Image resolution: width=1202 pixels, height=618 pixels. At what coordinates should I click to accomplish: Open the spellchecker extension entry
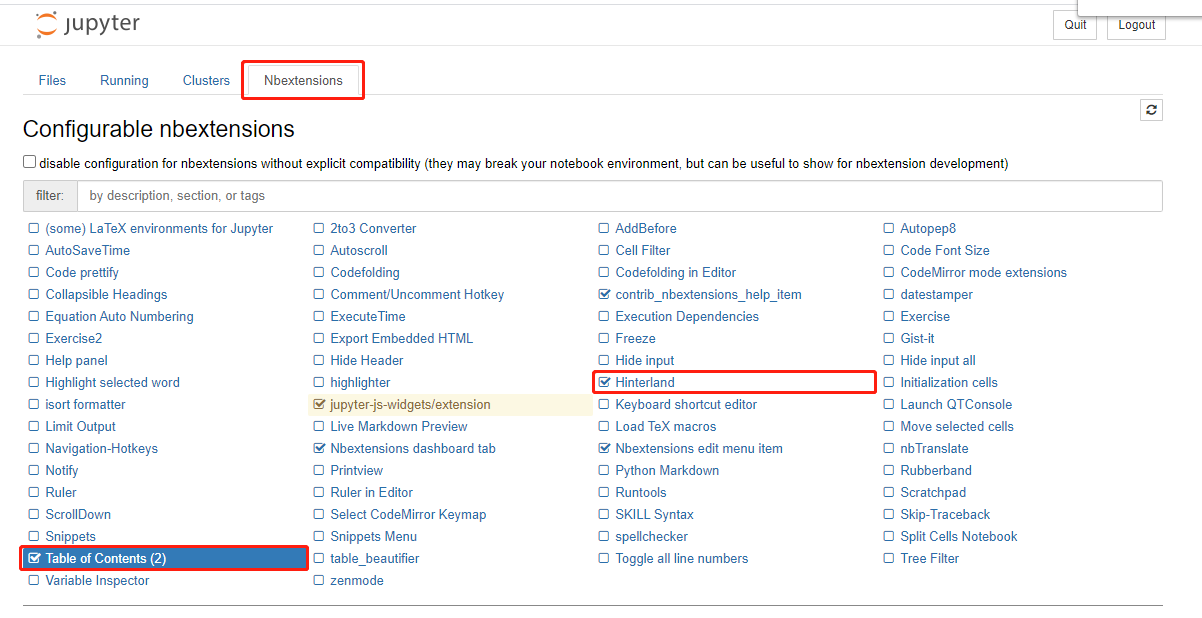(651, 537)
